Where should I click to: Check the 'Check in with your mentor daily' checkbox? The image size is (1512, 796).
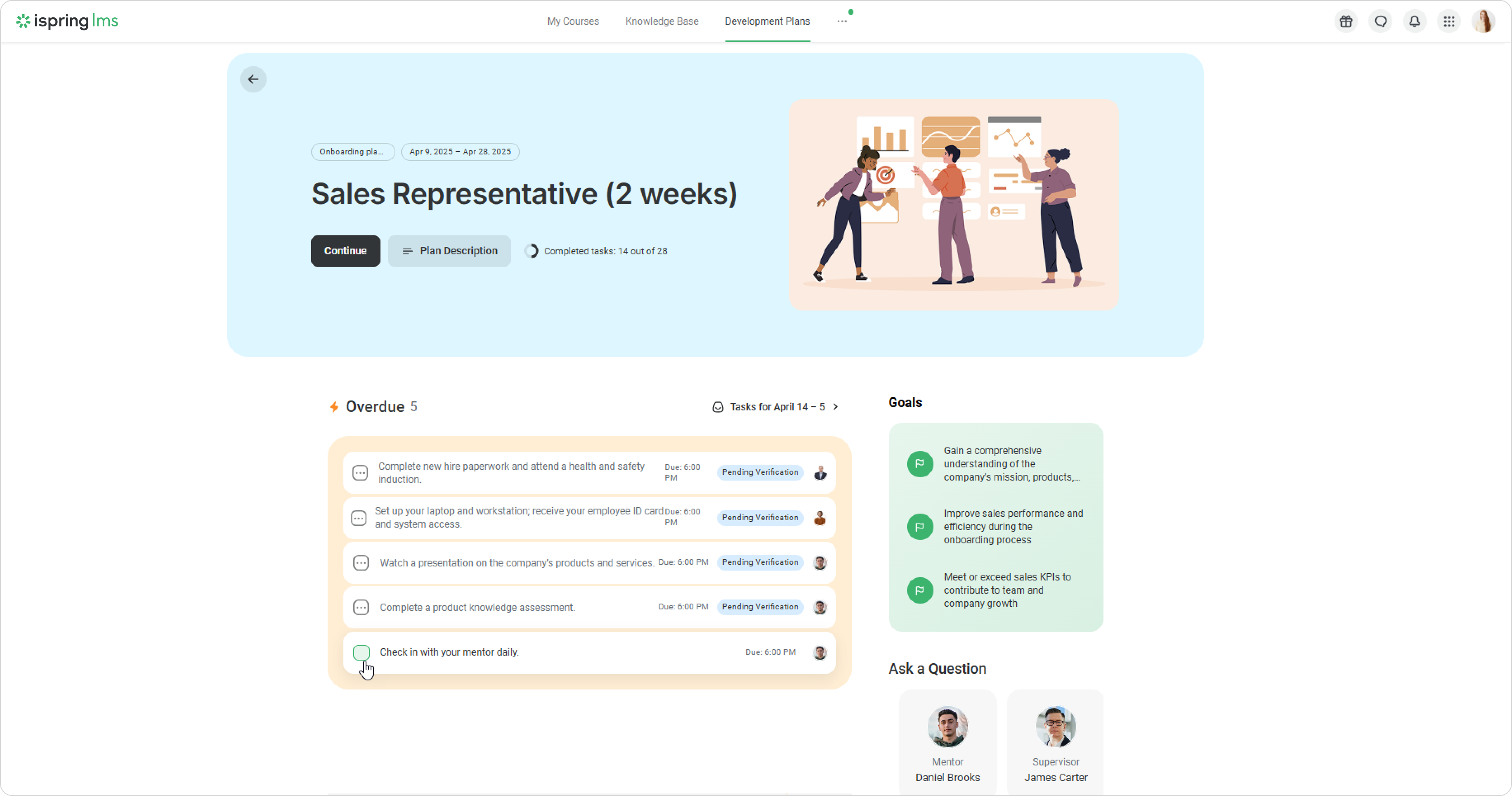361,652
